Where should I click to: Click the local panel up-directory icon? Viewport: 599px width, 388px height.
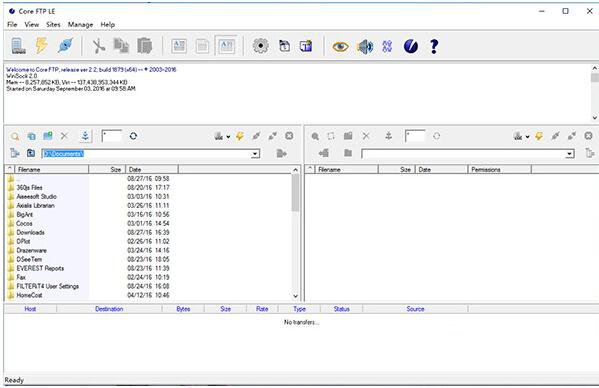[31, 153]
